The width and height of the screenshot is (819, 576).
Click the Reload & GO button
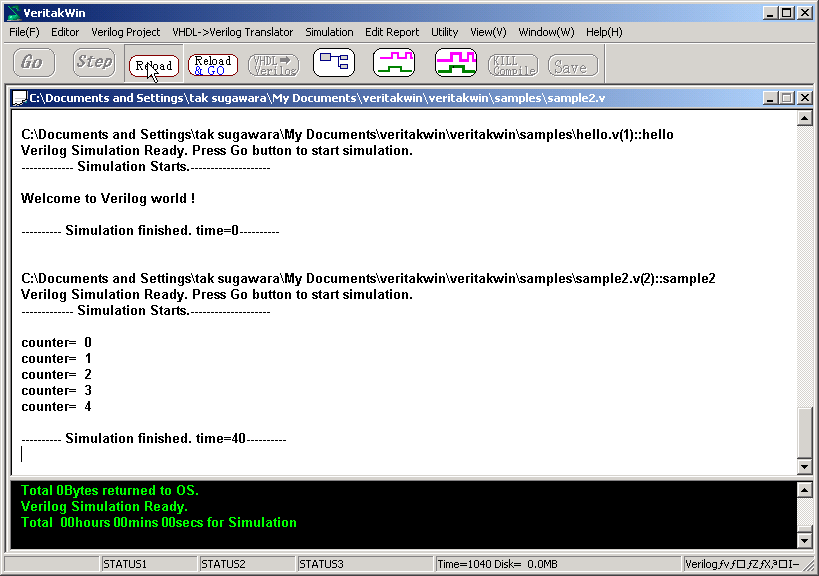coord(213,65)
